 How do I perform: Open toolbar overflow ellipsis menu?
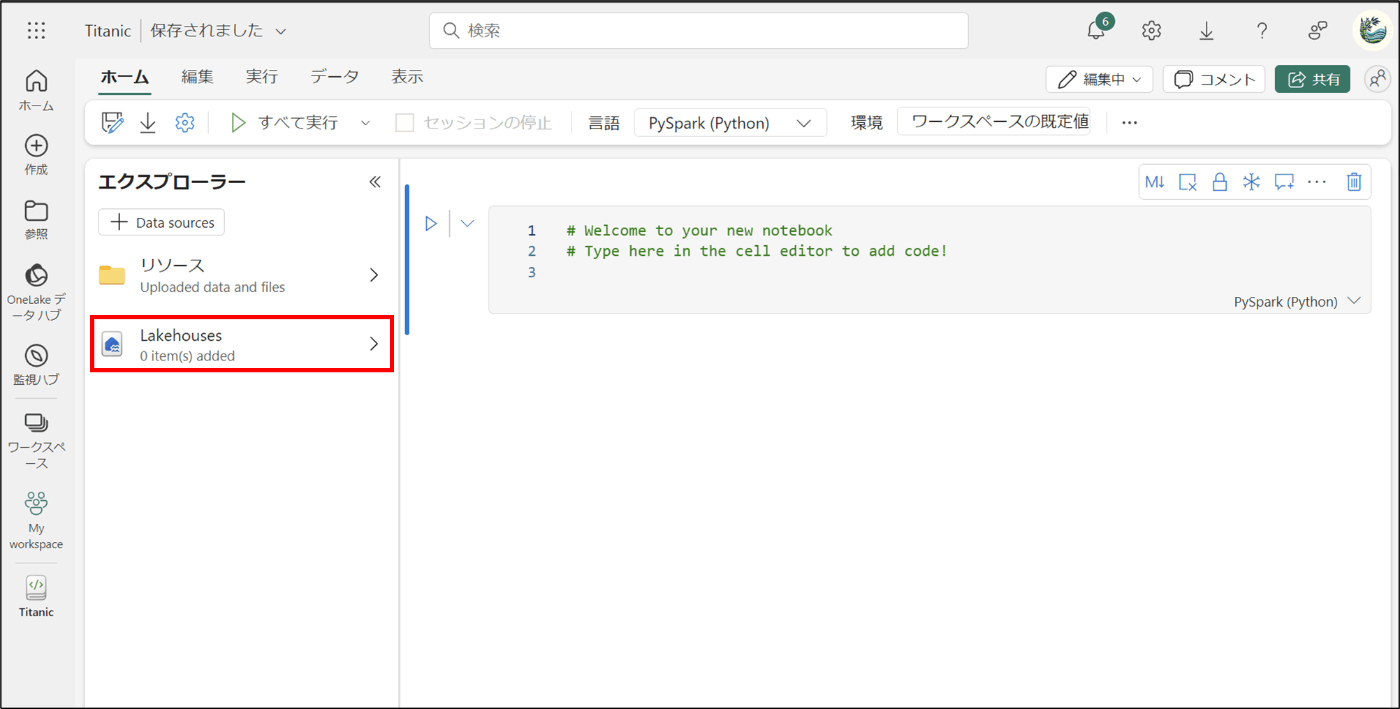[x=1130, y=123]
